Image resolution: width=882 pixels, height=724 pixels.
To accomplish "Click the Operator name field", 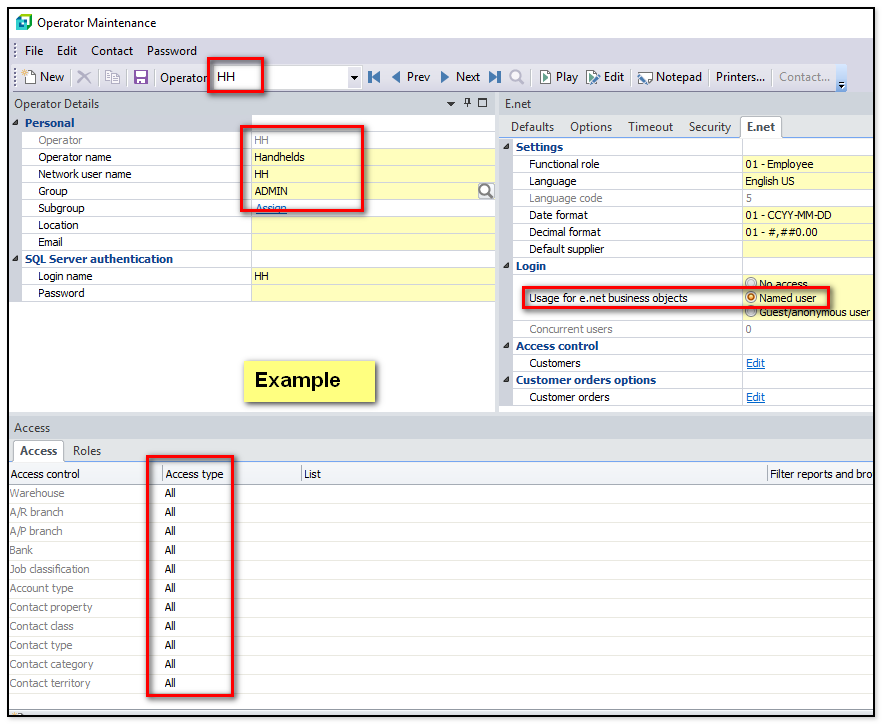I will pos(370,157).
